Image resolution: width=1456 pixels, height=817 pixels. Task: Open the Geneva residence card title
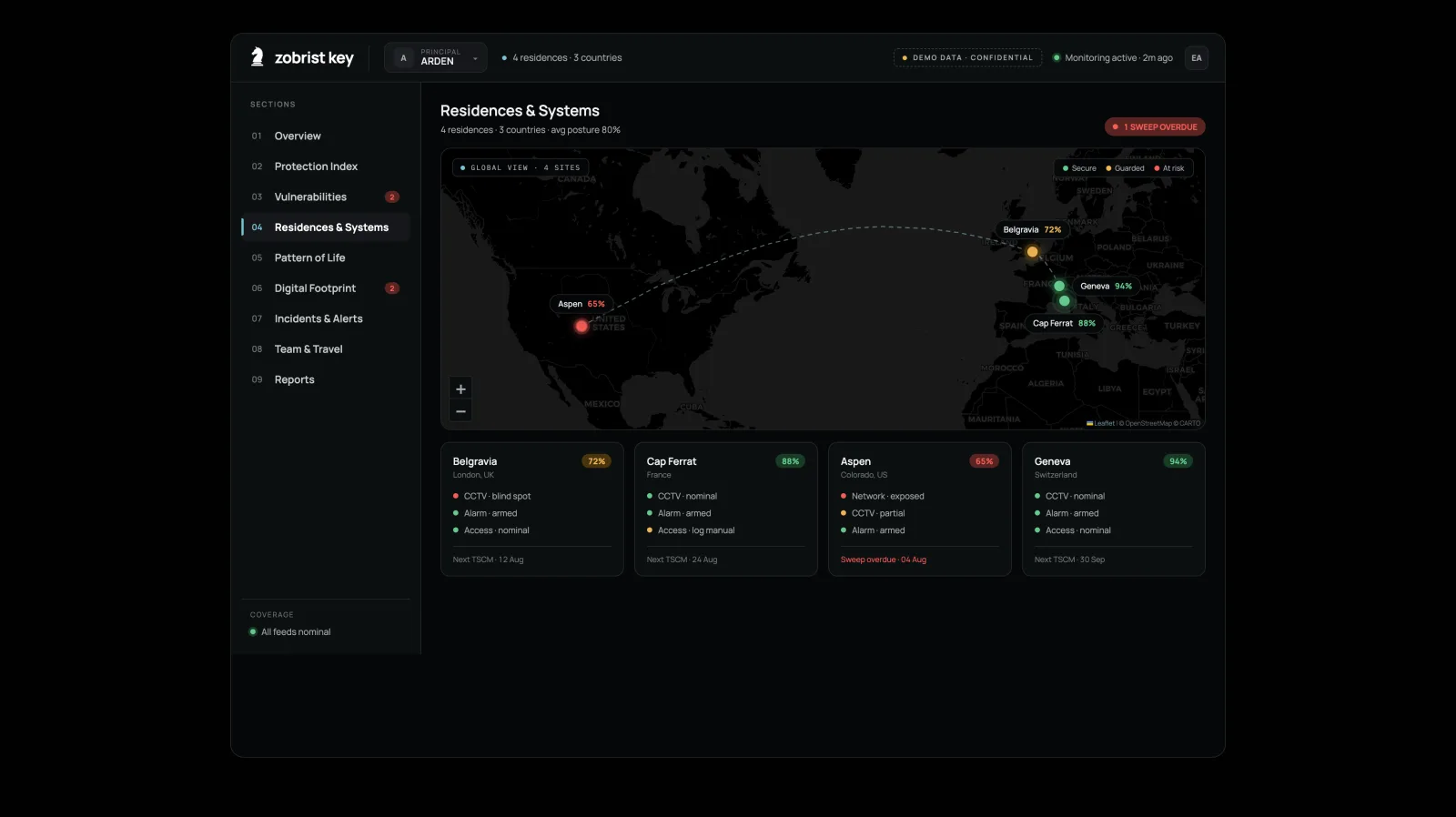(x=1052, y=462)
